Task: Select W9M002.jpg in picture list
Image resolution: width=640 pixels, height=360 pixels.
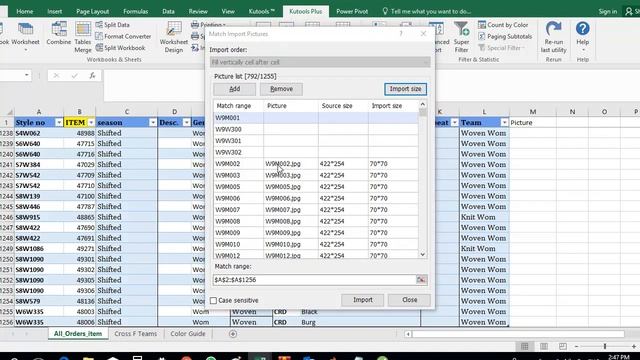Action: tap(283, 164)
